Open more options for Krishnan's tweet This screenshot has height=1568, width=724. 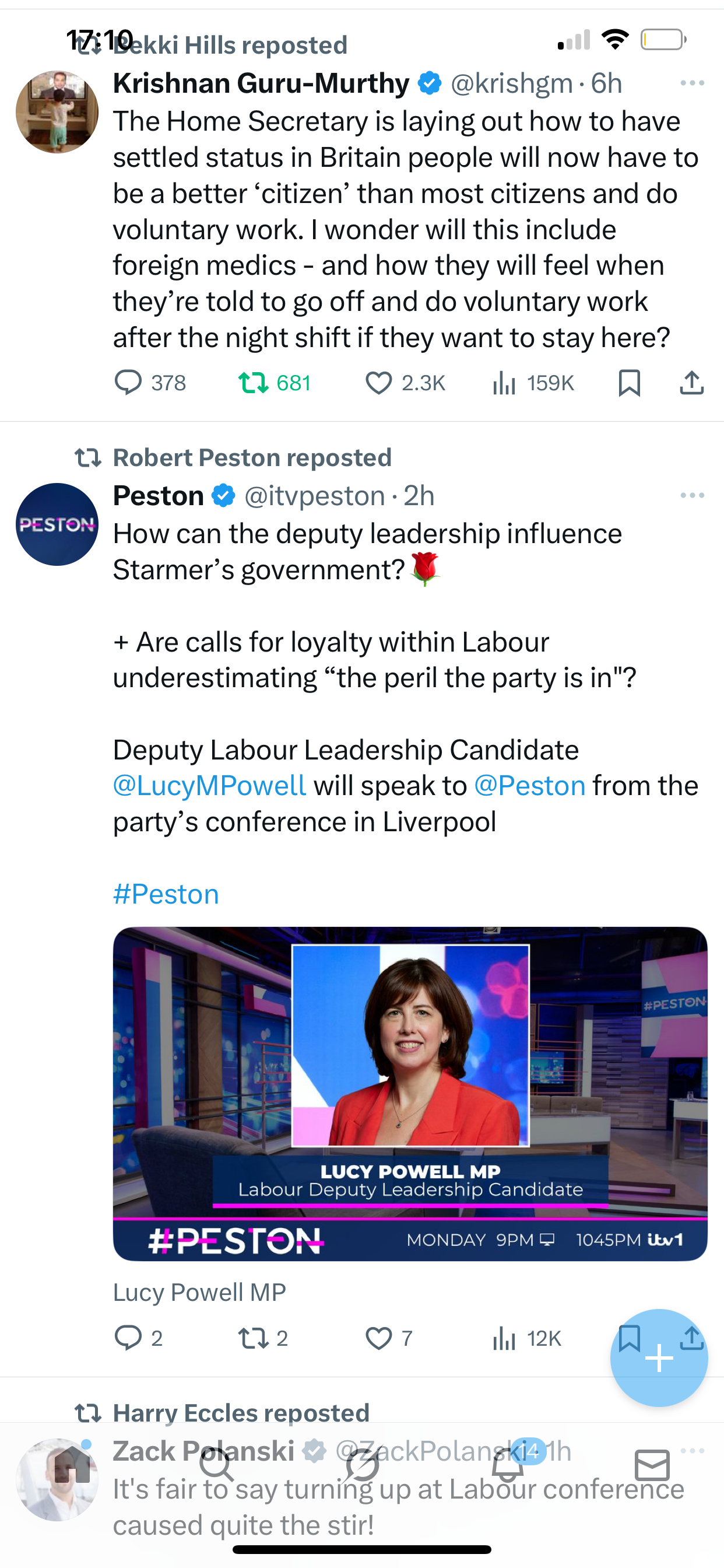pos(692,83)
